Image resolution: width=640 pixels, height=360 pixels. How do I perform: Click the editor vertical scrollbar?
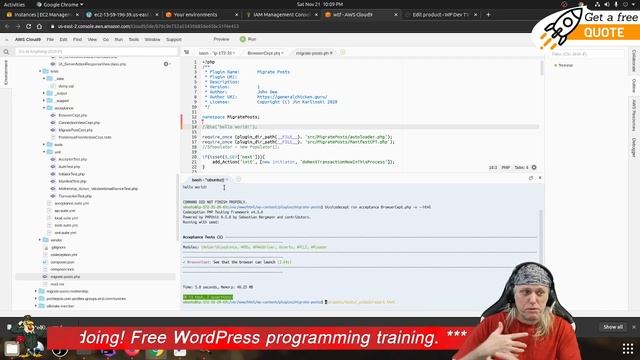pos(542,69)
